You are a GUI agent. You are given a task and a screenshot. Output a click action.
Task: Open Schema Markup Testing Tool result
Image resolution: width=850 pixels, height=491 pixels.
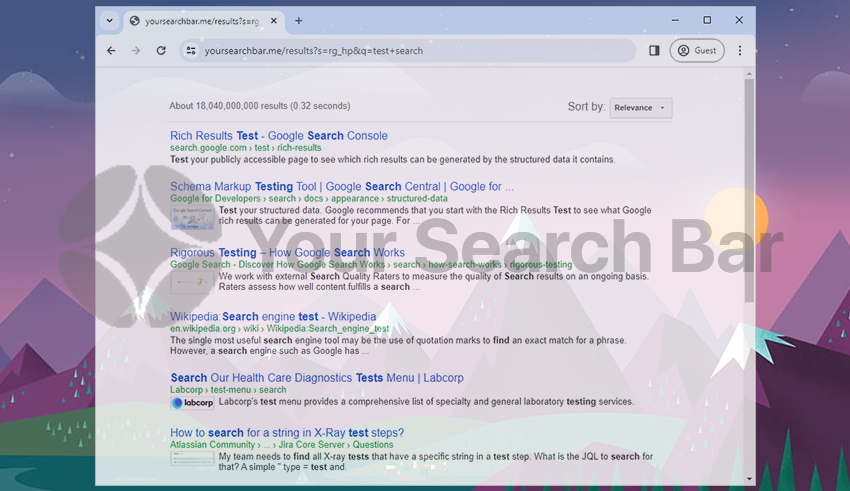click(342, 186)
